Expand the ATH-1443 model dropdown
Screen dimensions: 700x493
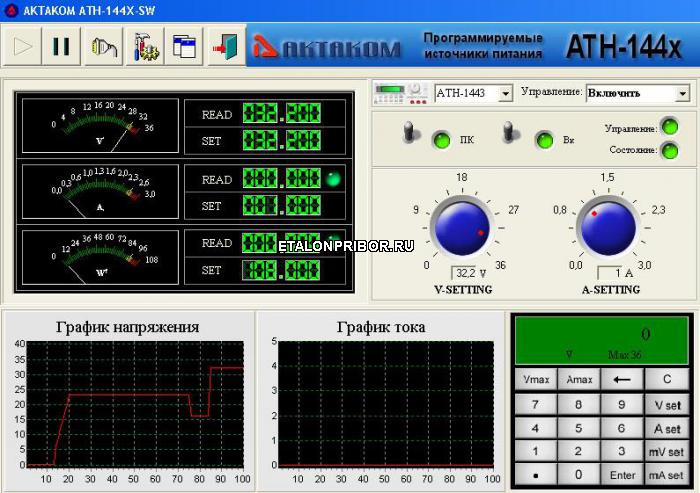pyautogui.click(x=505, y=94)
